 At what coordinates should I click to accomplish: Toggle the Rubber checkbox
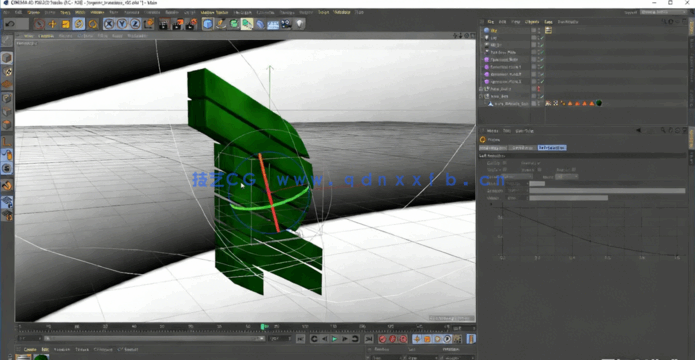point(538,169)
